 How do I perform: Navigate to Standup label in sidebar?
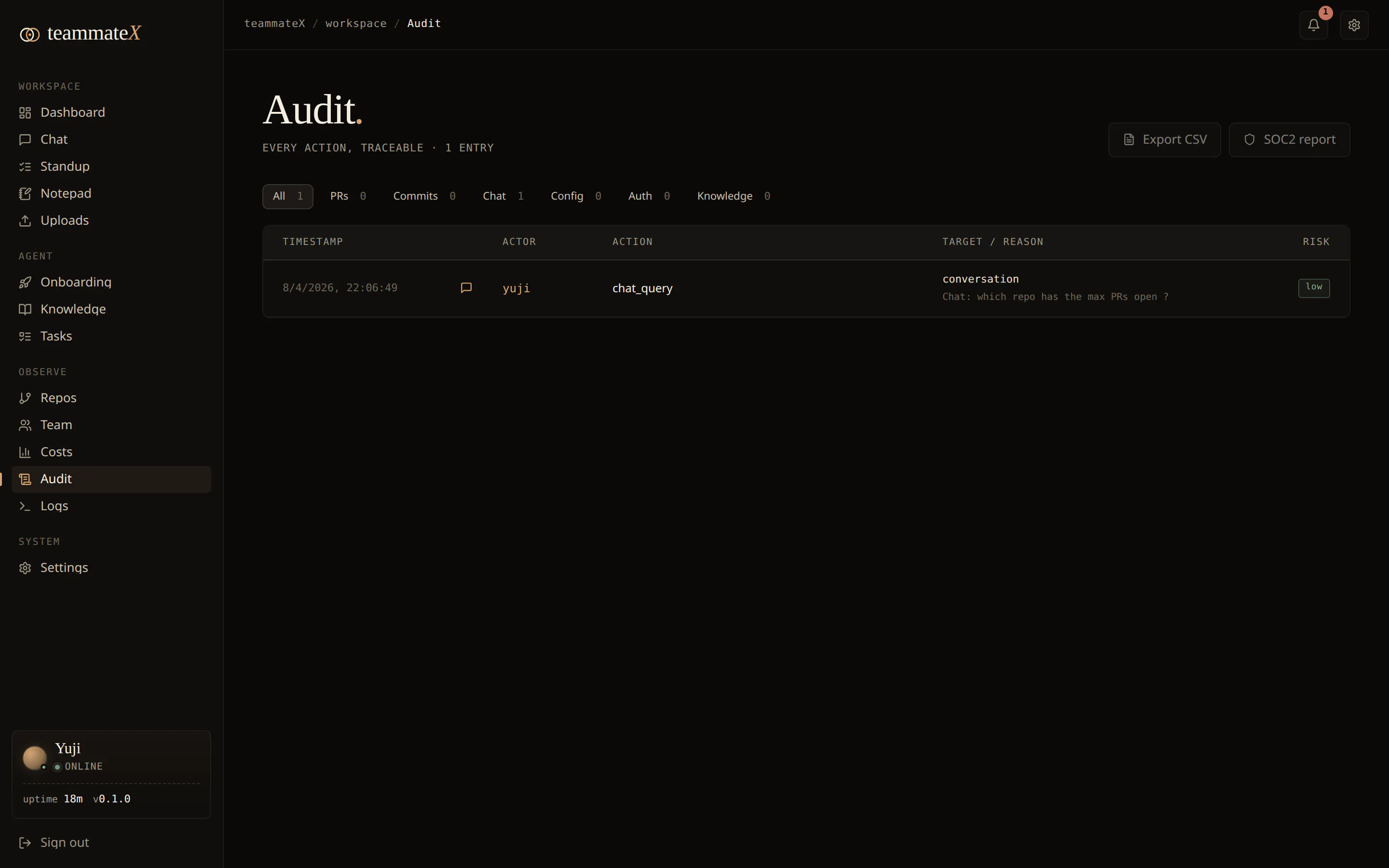[x=65, y=166]
